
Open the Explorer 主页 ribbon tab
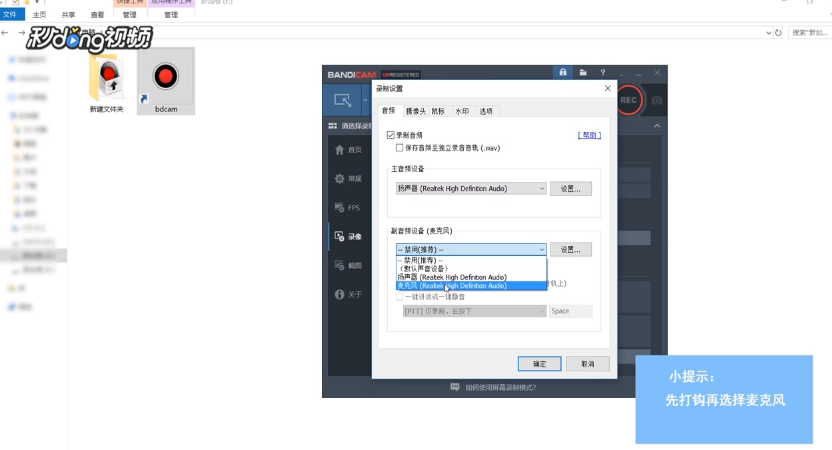39,15
